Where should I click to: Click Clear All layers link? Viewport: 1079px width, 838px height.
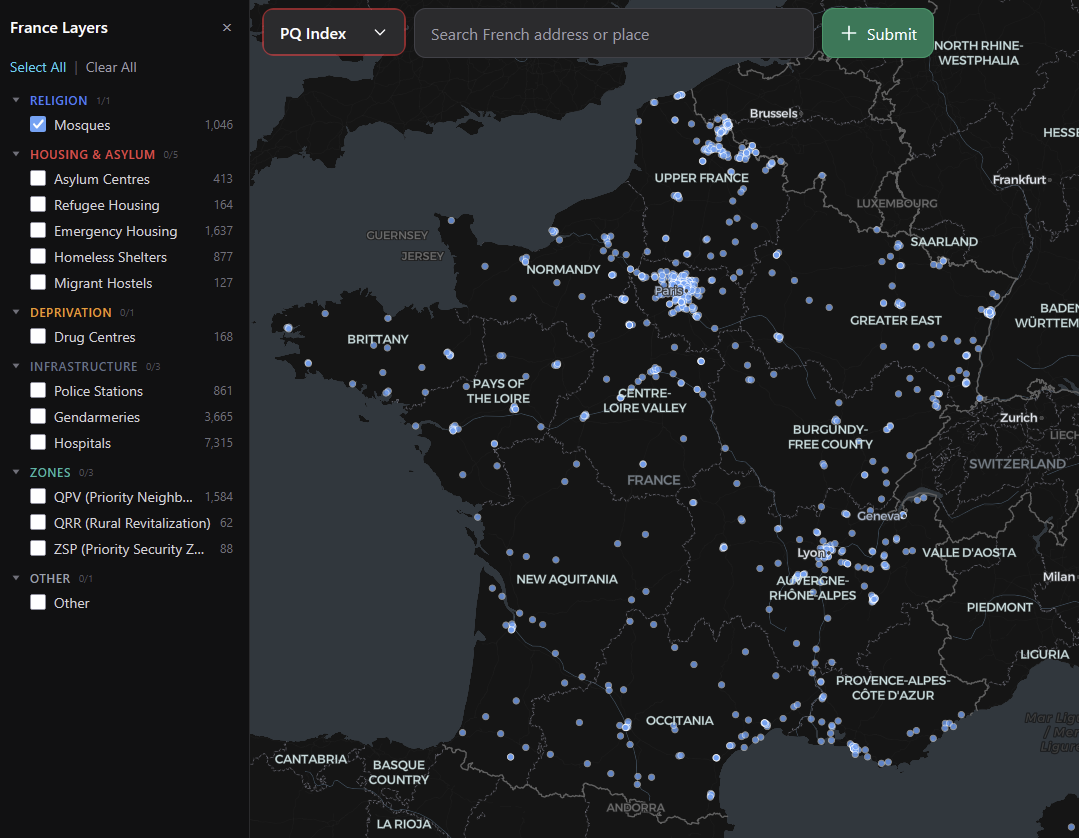[111, 67]
